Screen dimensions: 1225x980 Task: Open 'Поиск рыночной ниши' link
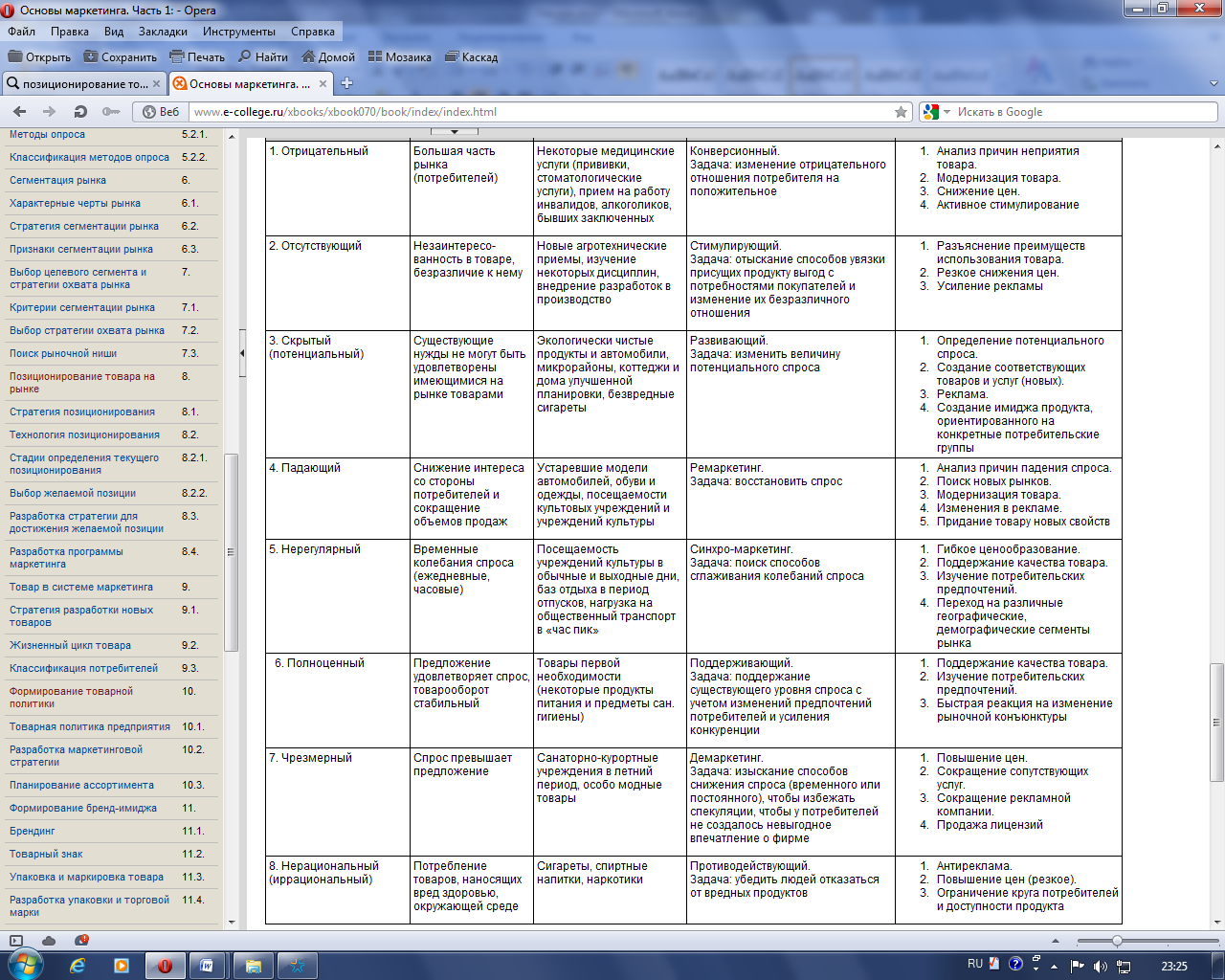[63, 353]
